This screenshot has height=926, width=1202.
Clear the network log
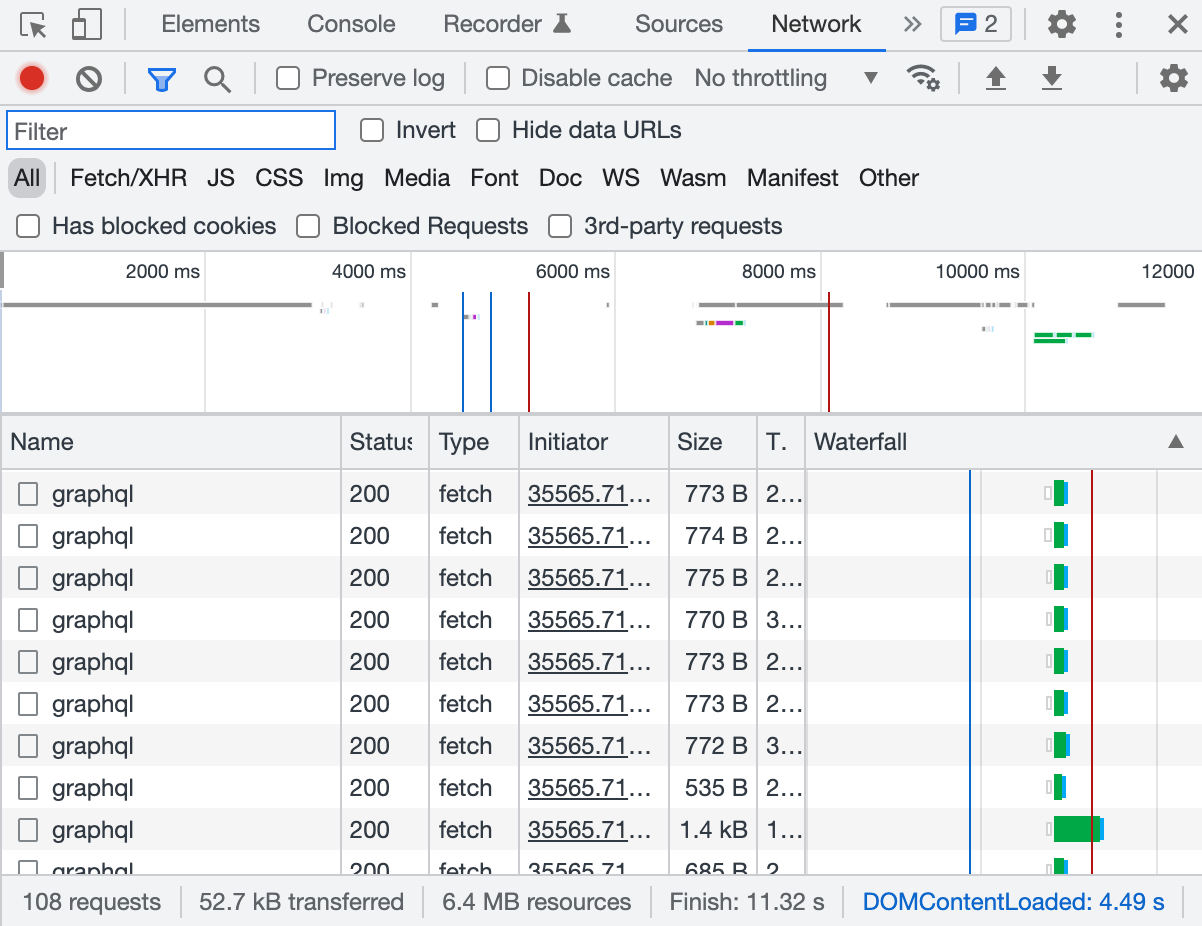coord(89,78)
